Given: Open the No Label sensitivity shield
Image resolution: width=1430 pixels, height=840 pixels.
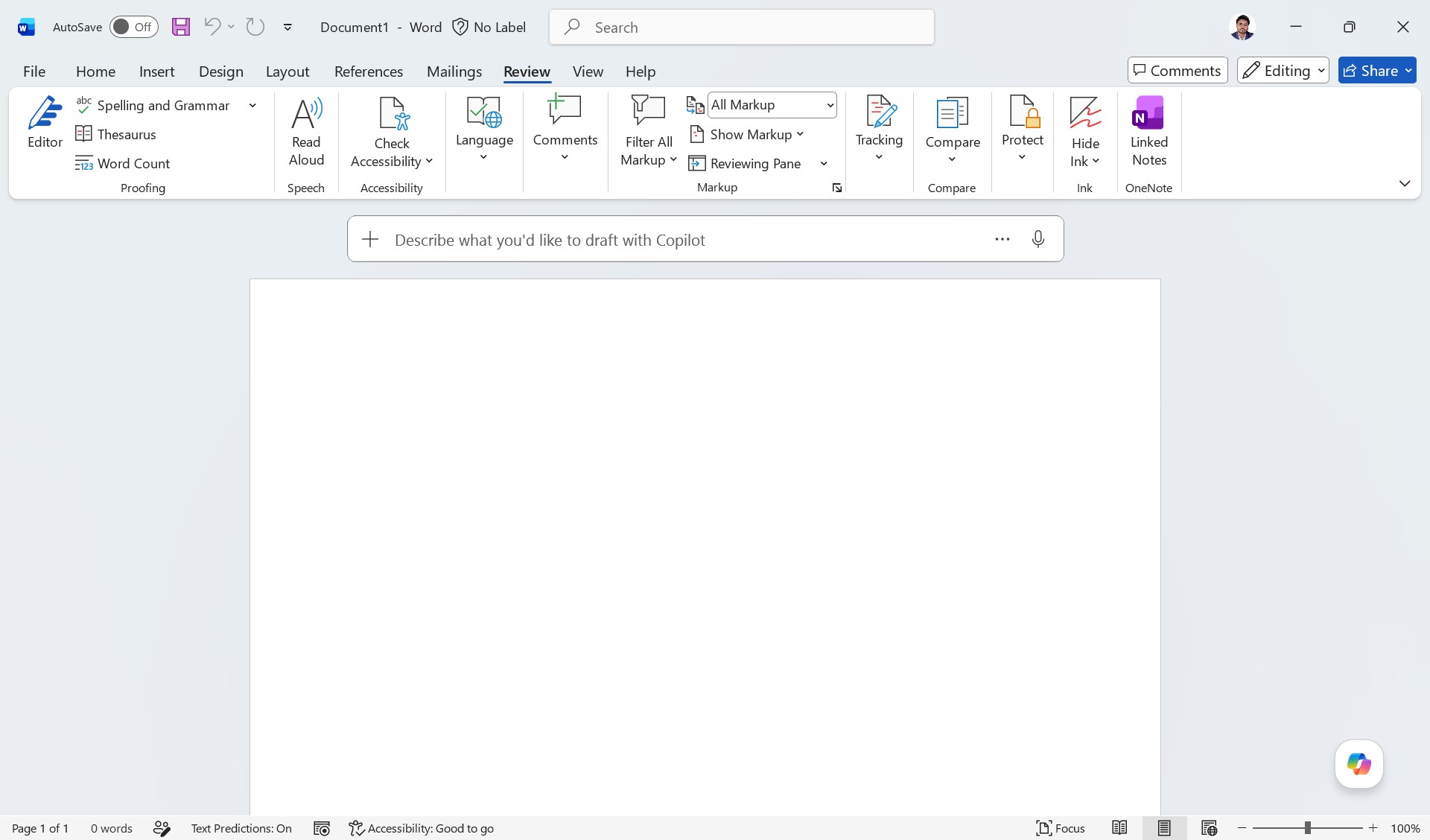Looking at the screenshot, I should pyautogui.click(x=460, y=27).
